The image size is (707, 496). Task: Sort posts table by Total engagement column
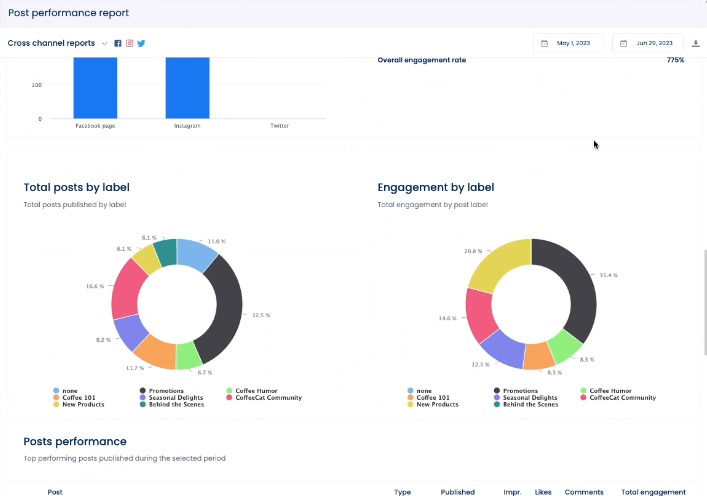tap(653, 492)
